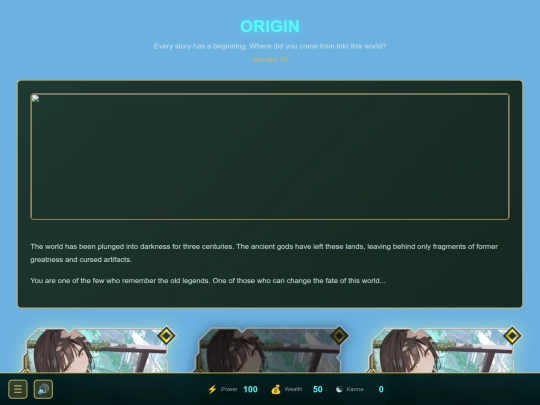This screenshot has width=540, height=405.
Task: Click the Power label text
Action: [229, 389]
